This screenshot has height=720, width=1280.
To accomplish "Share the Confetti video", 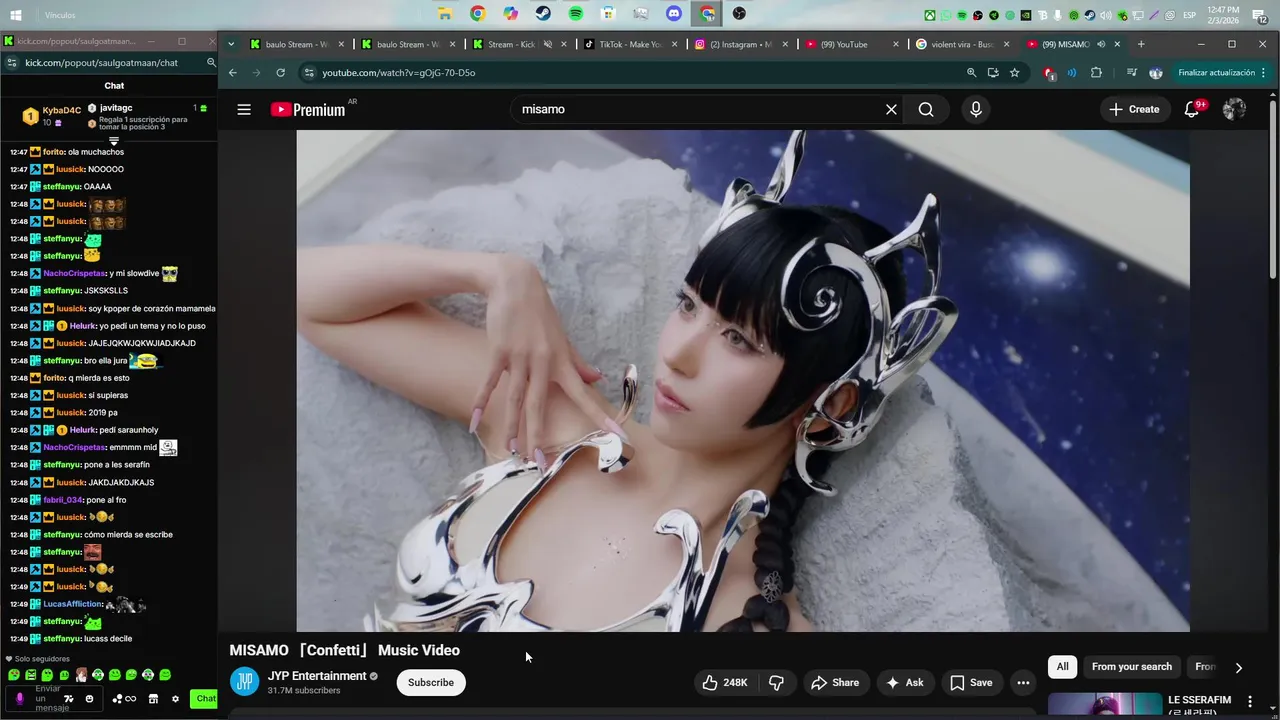I will point(835,682).
